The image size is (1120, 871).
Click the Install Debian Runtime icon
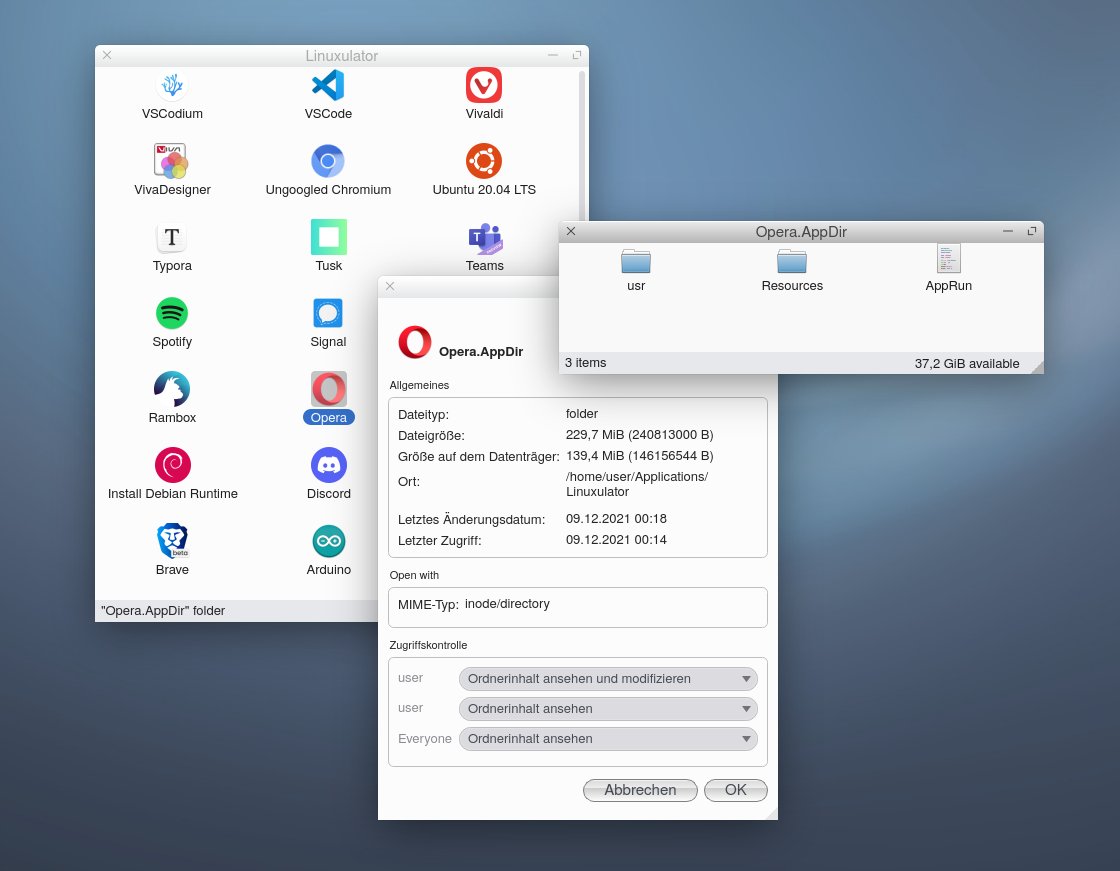[171, 465]
